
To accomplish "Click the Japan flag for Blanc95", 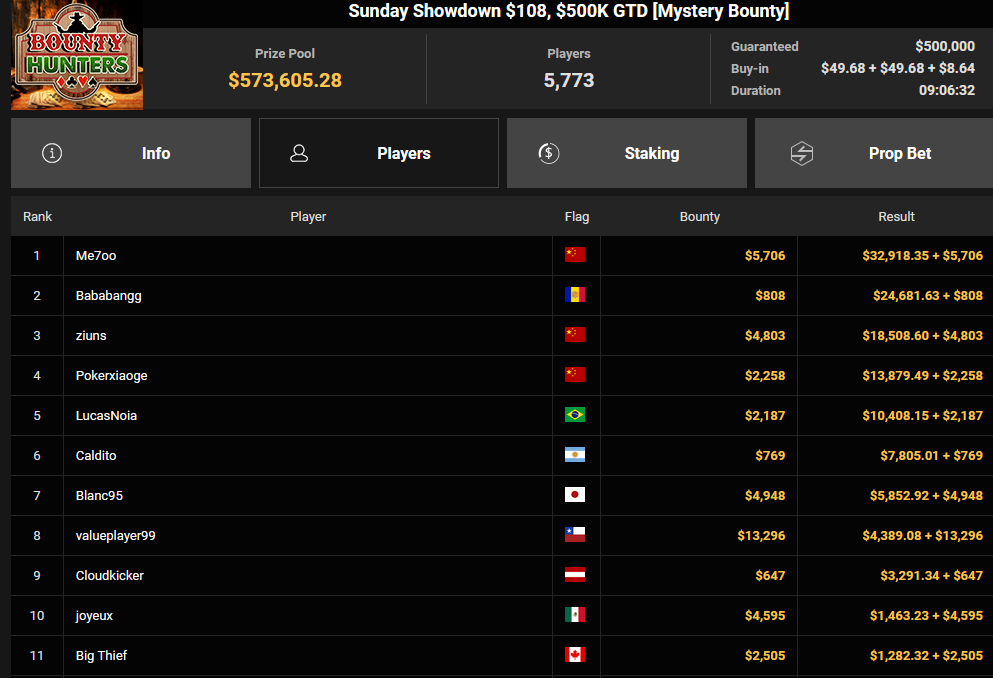I will pyautogui.click(x=575, y=494).
